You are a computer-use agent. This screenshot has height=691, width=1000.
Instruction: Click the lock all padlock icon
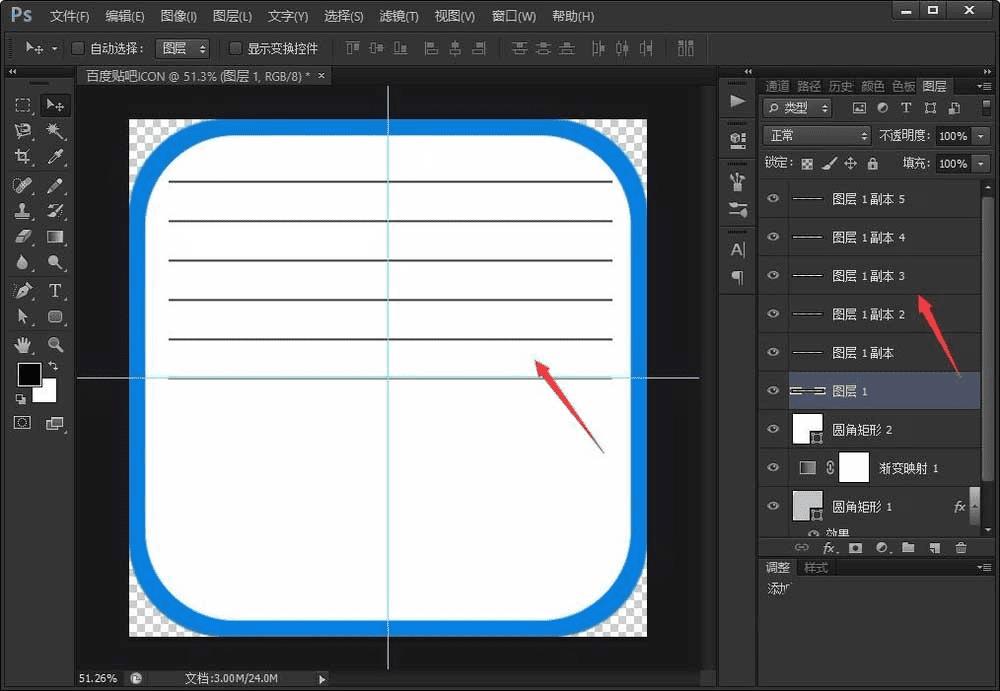click(x=872, y=163)
